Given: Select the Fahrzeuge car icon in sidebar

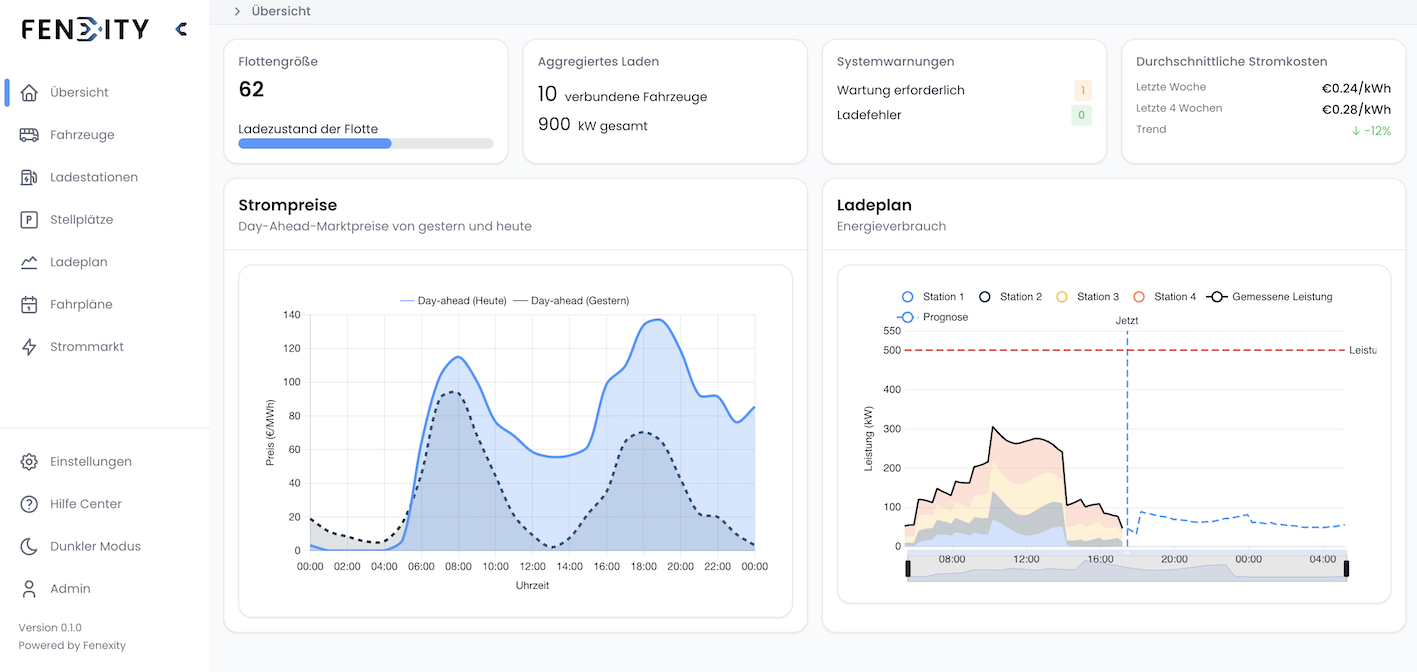Looking at the screenshot, I should [31, 134].
